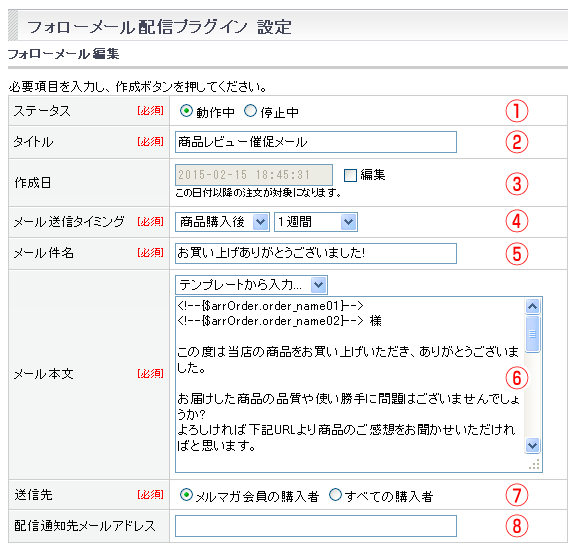
Task: Select すべての購入者 radio button
Action: (335, 495)
